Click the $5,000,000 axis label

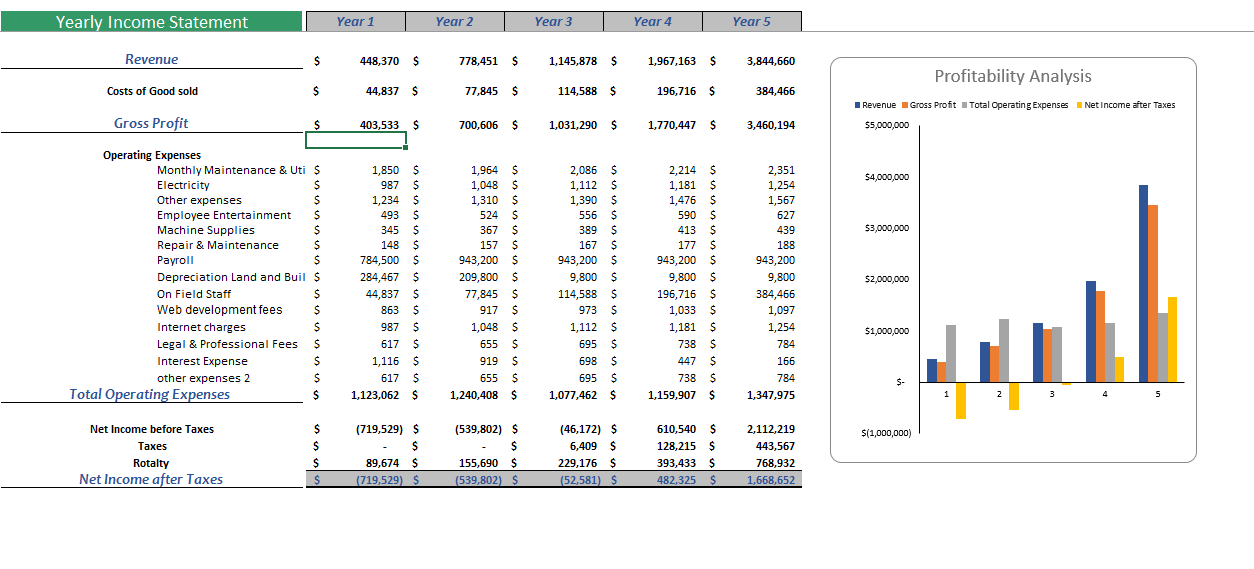(x=886, y=126)
